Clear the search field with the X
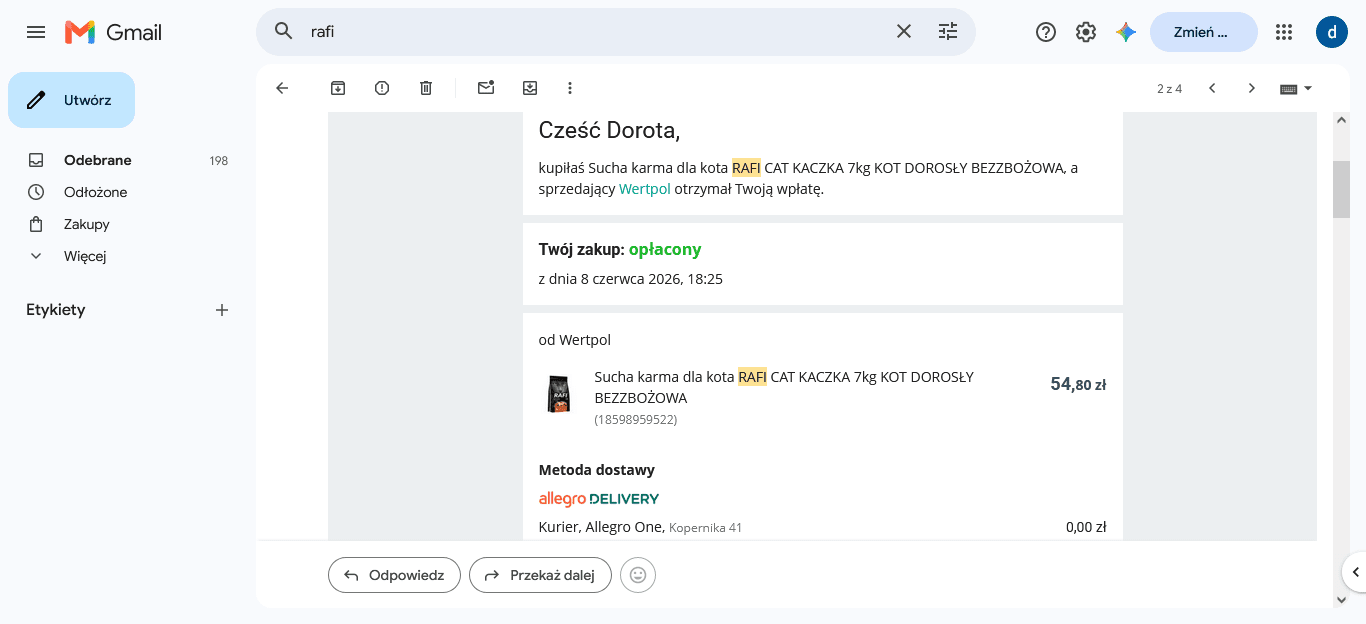 904,32
